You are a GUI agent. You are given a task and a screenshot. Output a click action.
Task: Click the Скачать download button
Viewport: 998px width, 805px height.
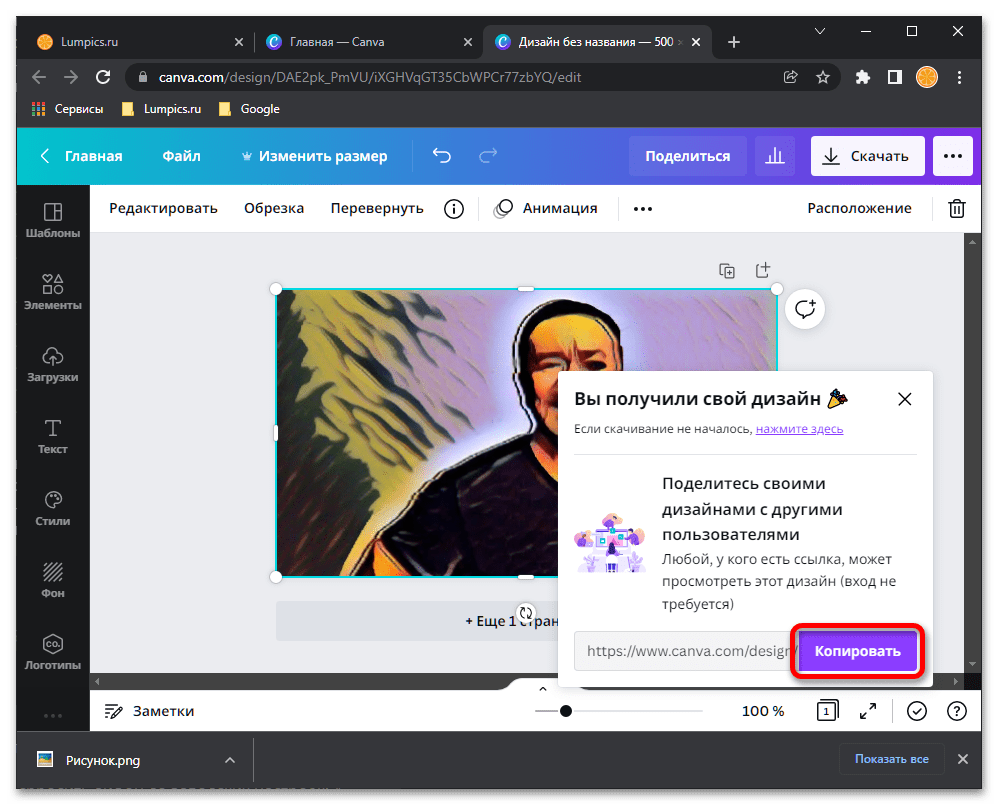867,156
